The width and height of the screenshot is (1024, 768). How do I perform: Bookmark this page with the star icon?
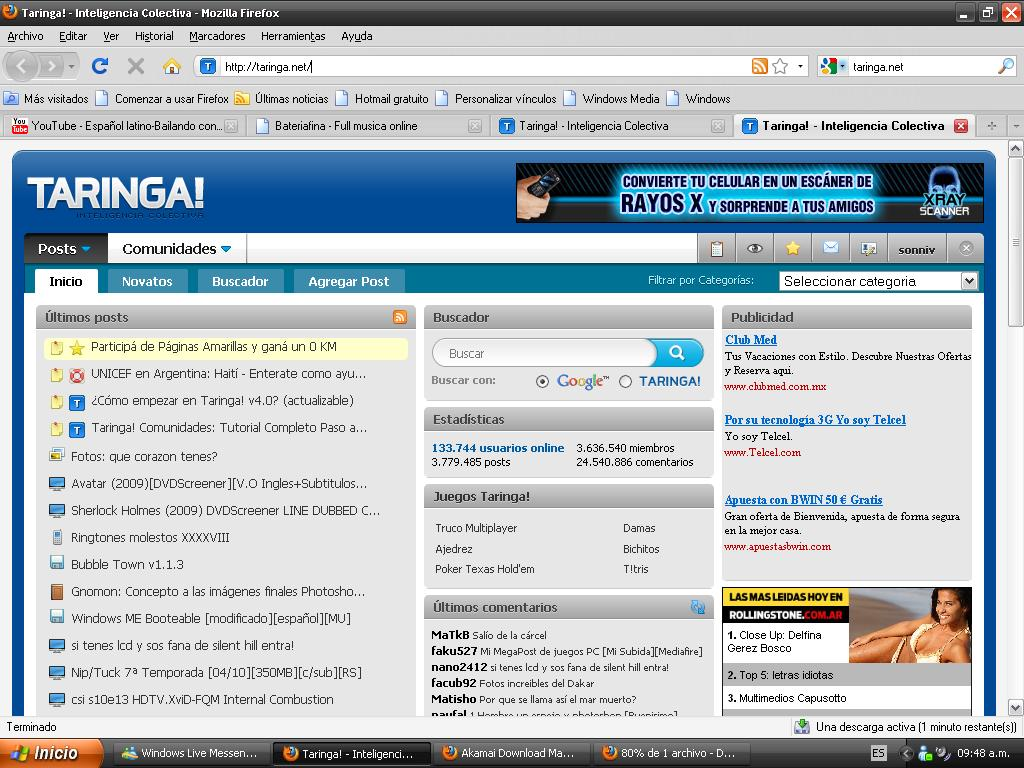pyautogui.click(x=780, y=66)
